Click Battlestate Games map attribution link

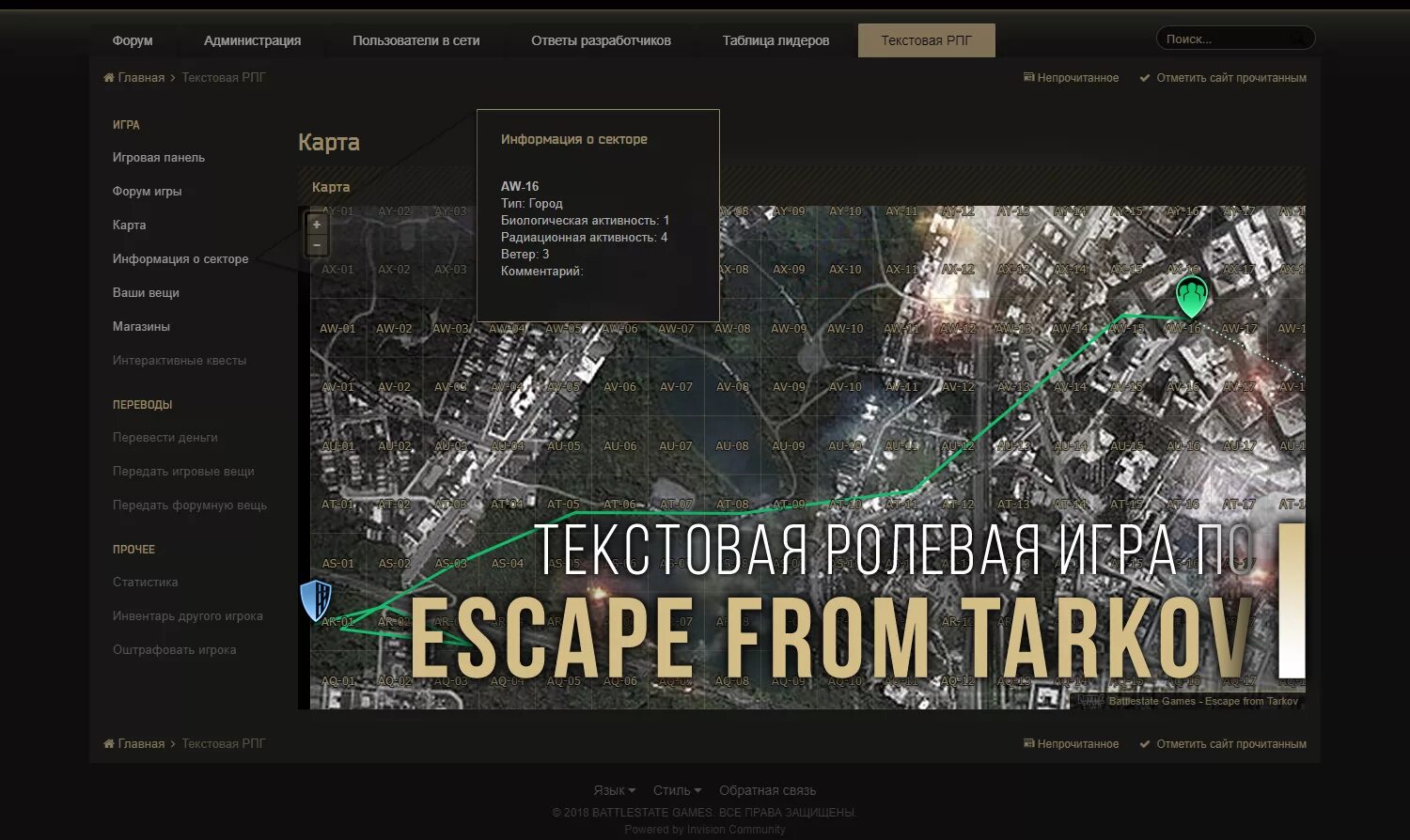pos(1203,701)
